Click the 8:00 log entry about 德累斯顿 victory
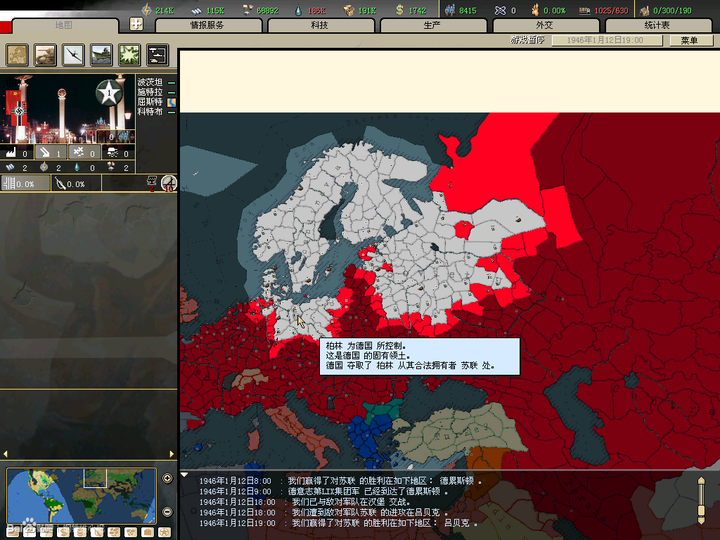 tap(340, 481)
